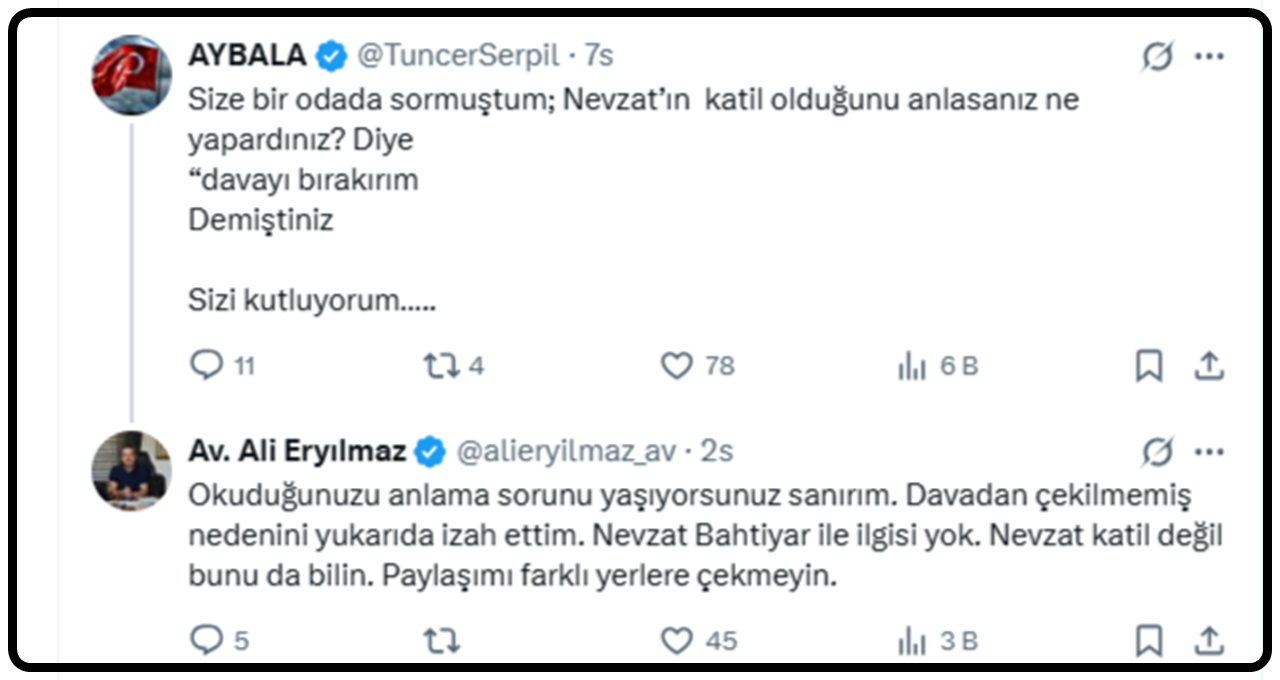Viewport: 1280px width, 680px height.
Task: Share AYBALA's tweet
Action: point(1209,367)
